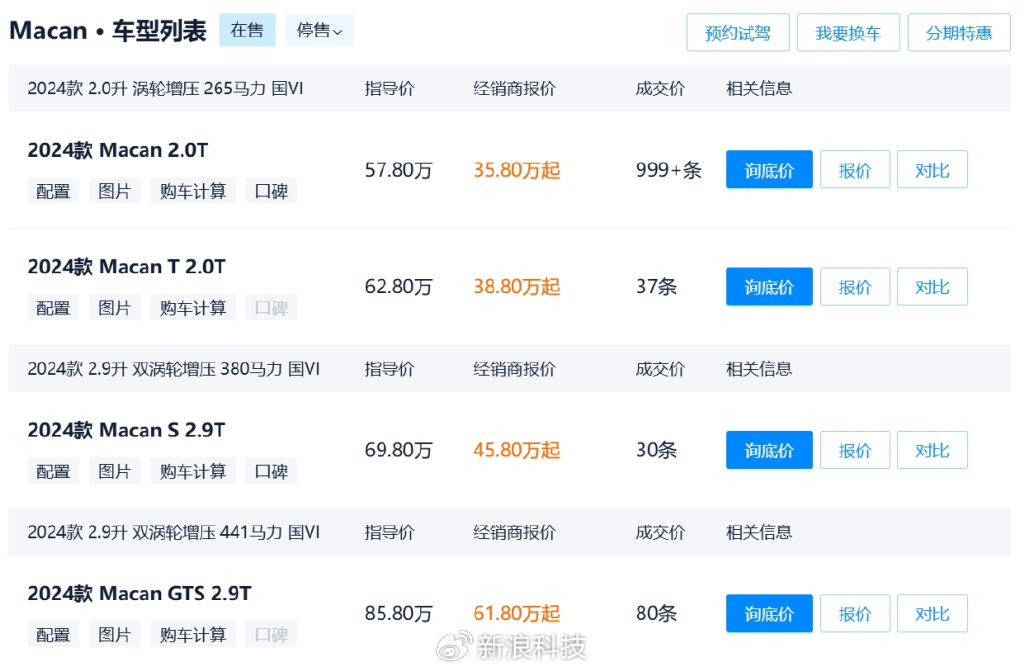Open 图片 for Macan GTS 2.9T
This screenshot has height=671, width=1024.
114,634
